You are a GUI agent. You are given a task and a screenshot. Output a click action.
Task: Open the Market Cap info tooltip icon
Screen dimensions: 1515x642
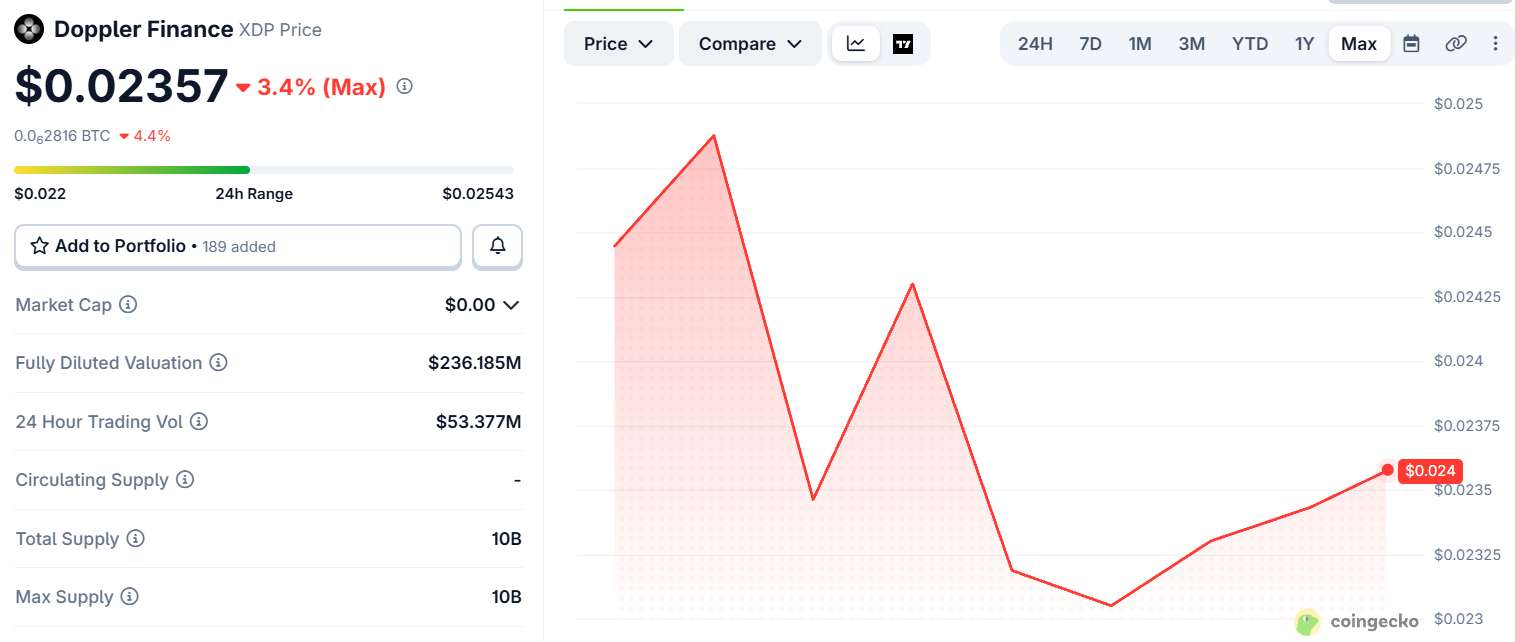128,304
